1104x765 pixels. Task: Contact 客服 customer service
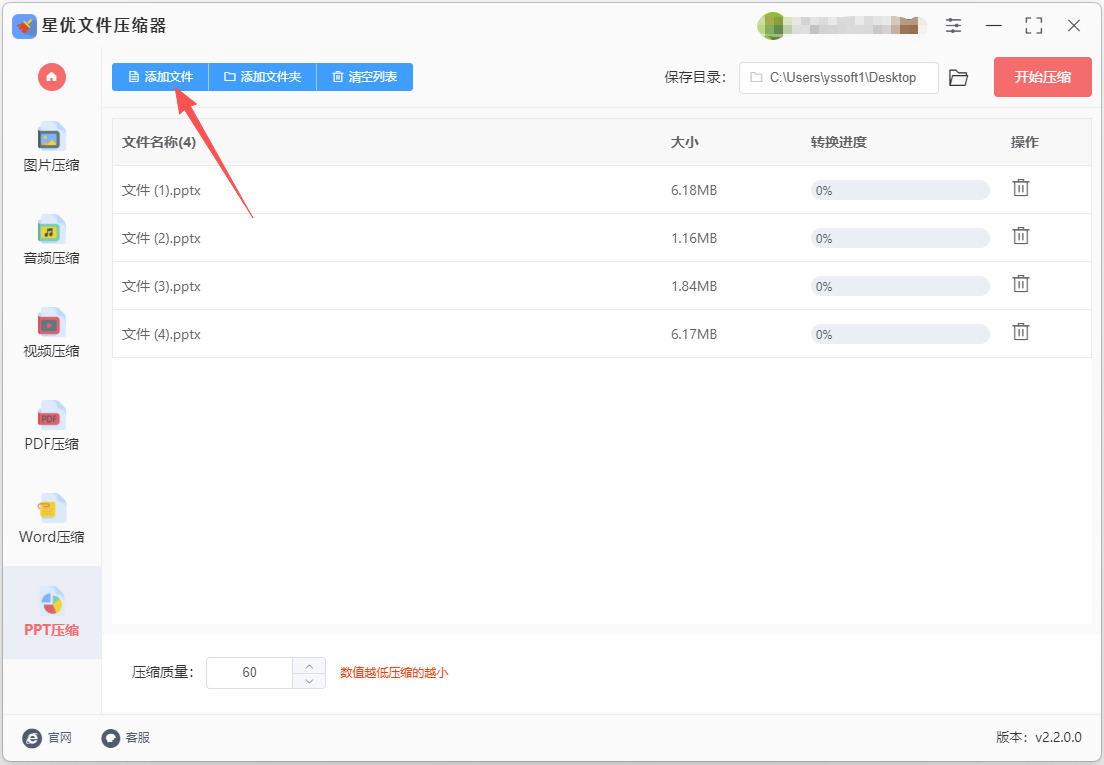pos(126,738)
